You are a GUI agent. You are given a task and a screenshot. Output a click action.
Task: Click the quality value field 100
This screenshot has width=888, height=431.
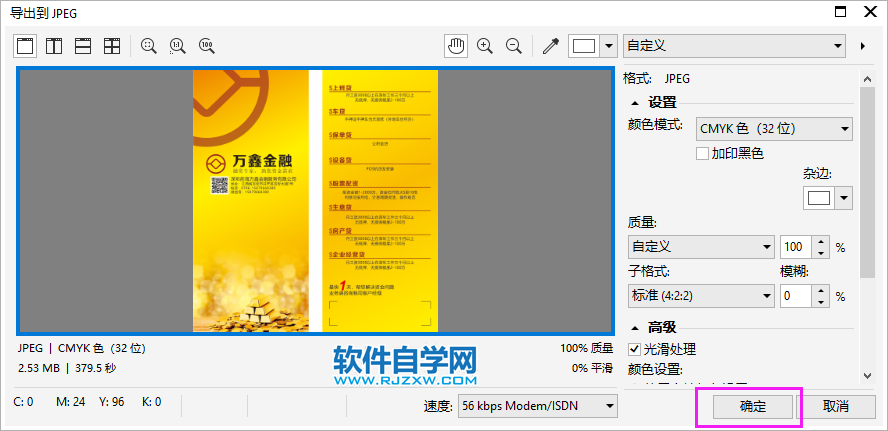coord(796,247)
